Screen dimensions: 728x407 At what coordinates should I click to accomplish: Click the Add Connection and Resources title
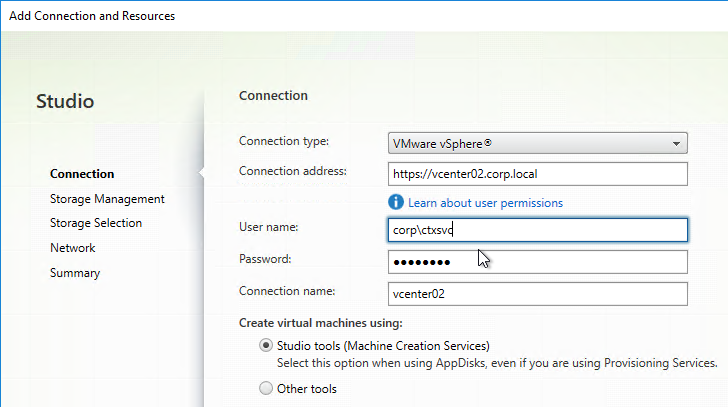pyautogui.click(x=92, y=16)
